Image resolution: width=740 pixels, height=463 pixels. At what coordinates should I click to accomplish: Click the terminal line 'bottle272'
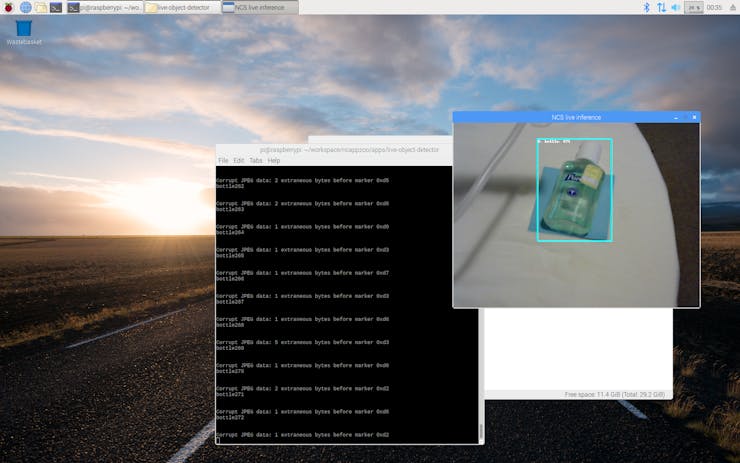[230, 417]
